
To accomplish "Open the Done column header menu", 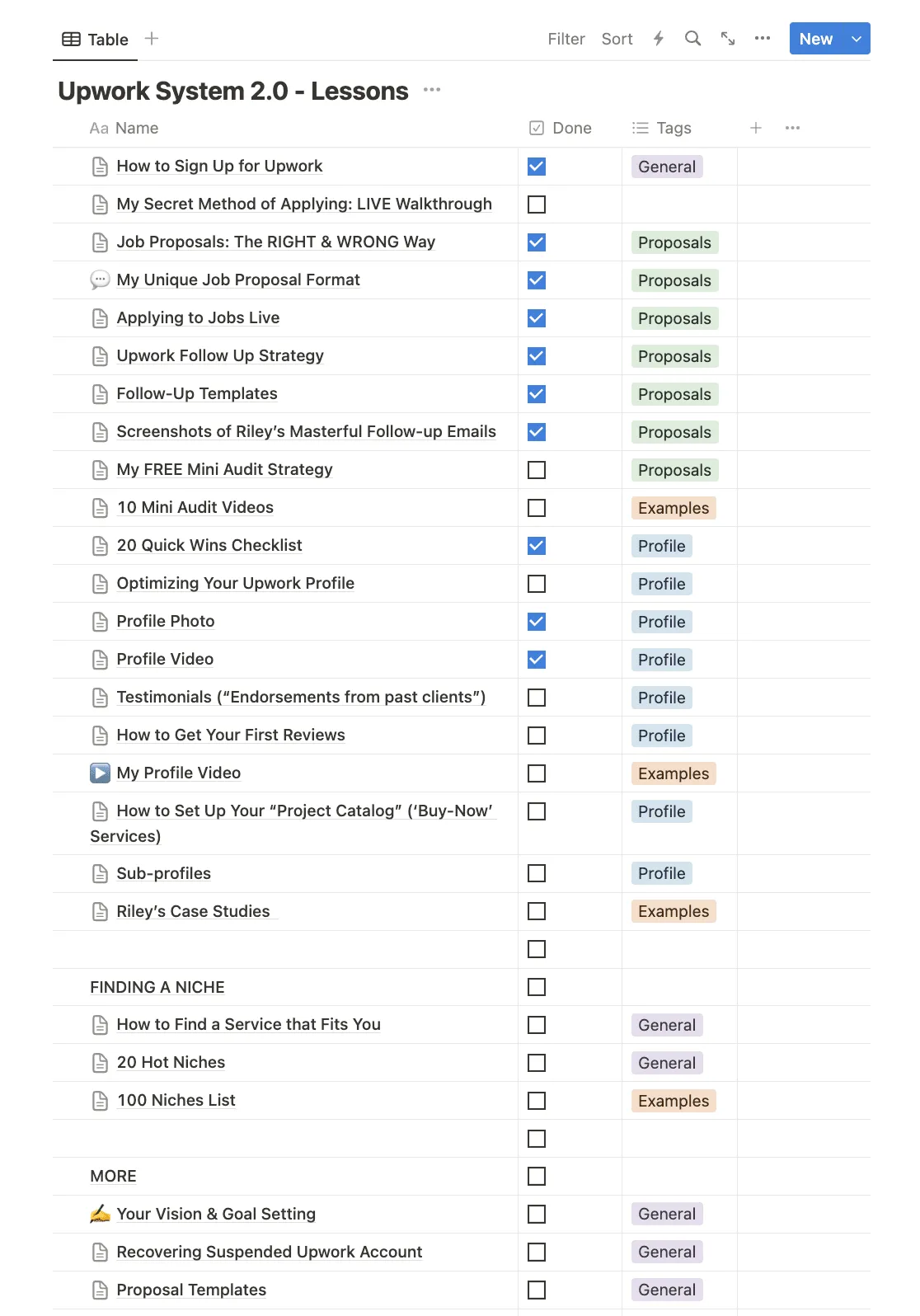I will pyautogui.click(x=561, y=128).
